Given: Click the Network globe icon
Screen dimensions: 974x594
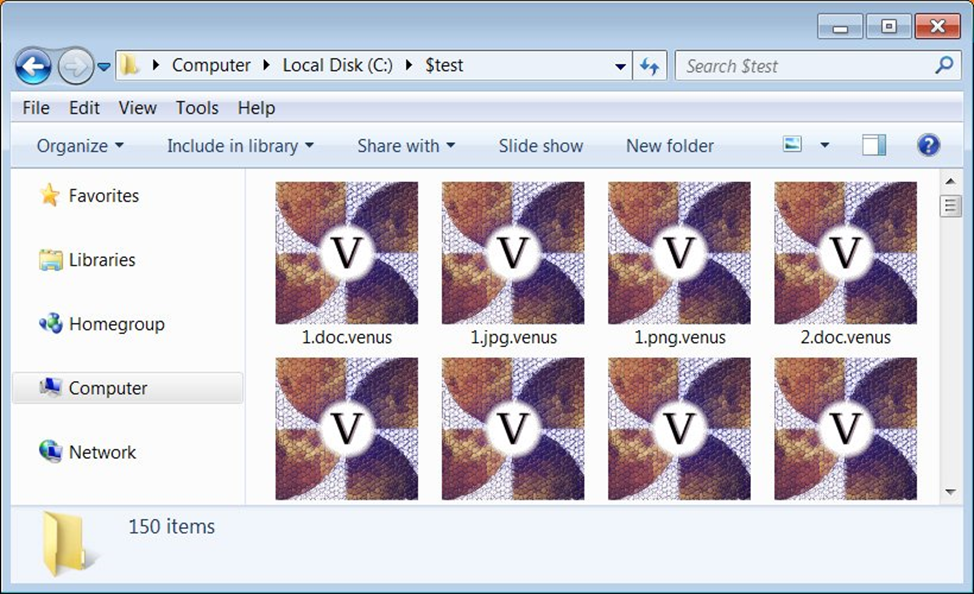Looking at the screenshot, I should [x=50, y=452].
